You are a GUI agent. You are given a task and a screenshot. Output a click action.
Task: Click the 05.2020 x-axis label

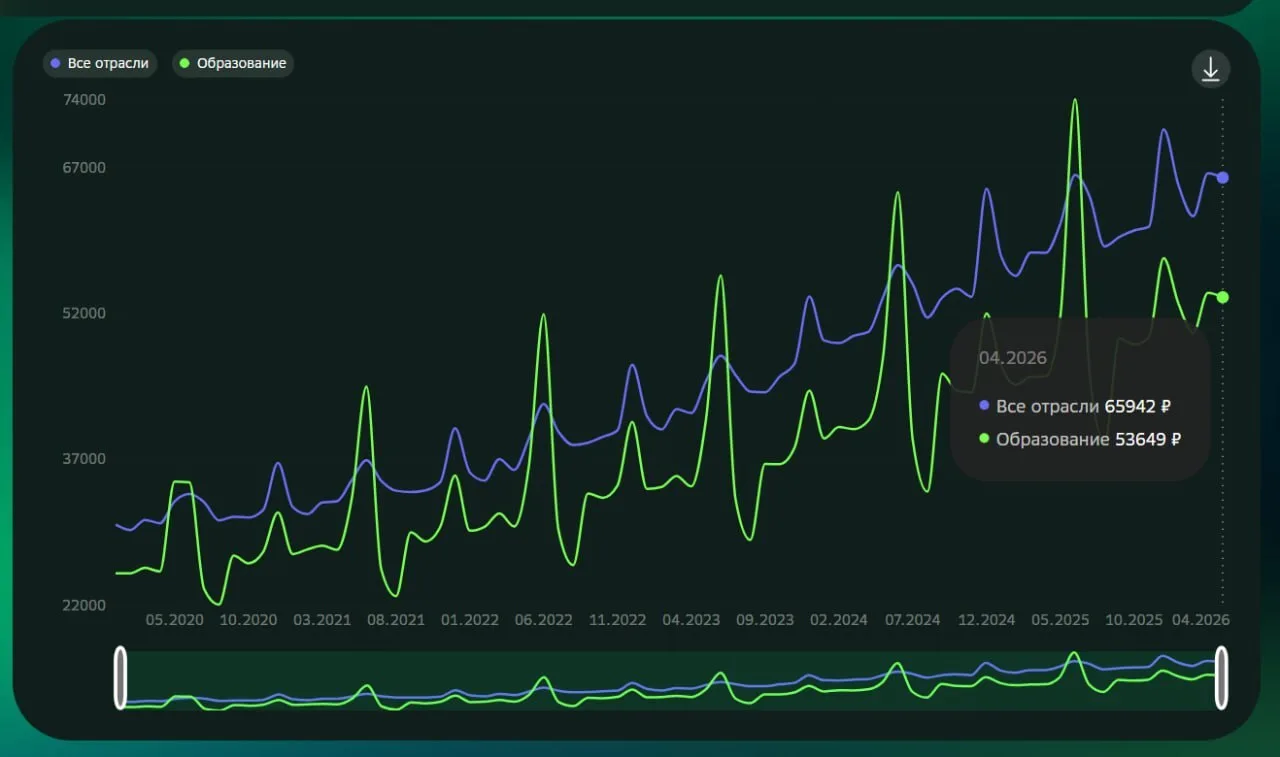pyautogui.click(x=174, y=620)
